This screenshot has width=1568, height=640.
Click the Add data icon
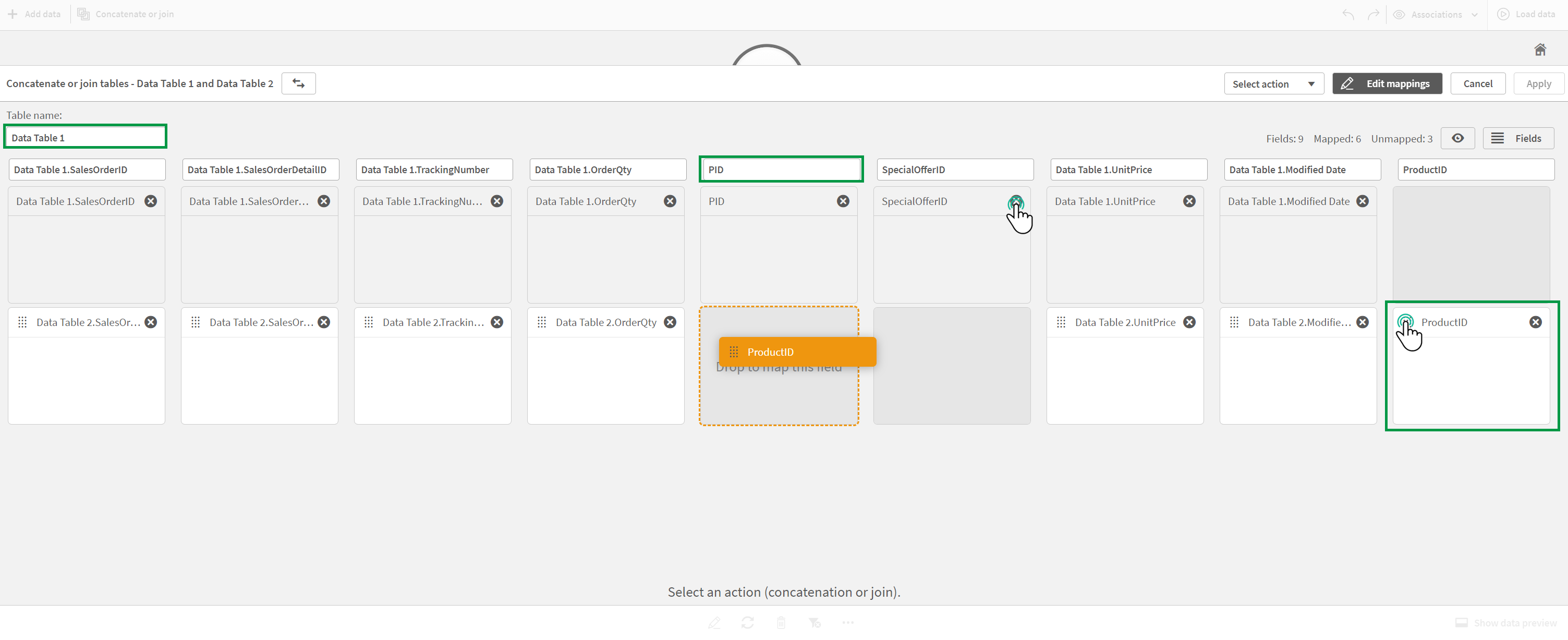(13, 14)
